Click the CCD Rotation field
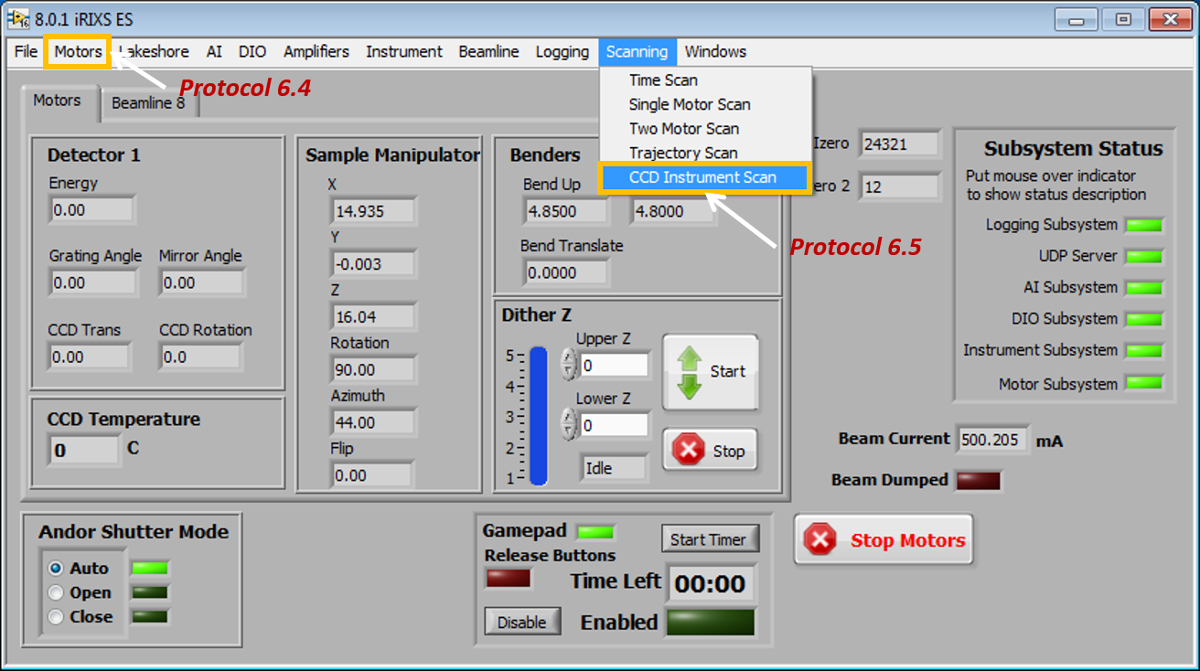This screenshot has width=1200, height=671. [200, 357]
